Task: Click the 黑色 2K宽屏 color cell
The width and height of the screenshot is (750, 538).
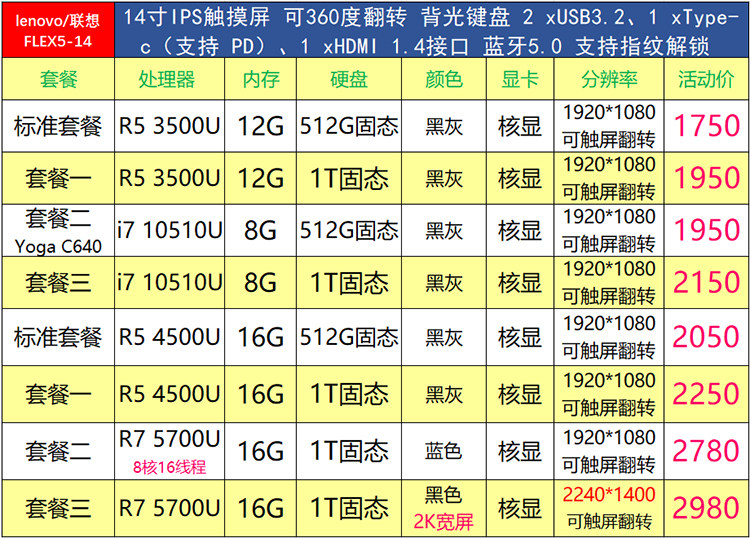Action: pyautogui.click(x=443, y=508)
